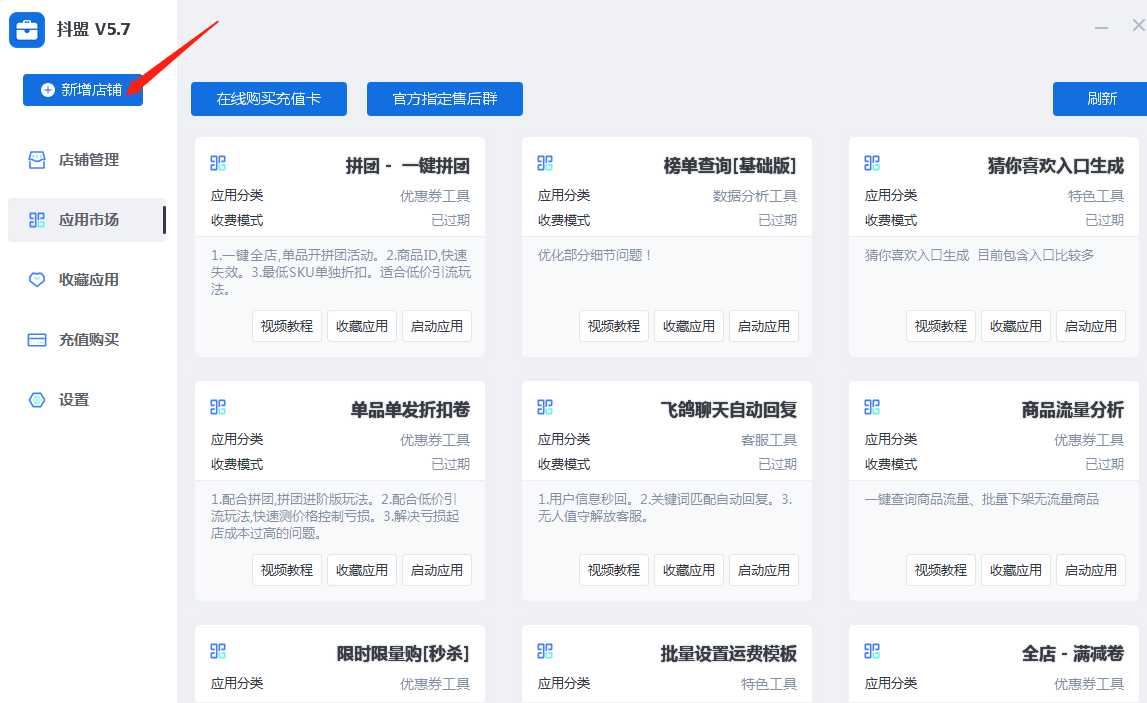Screen dimensions: 1147x703
Task: Watch 视频教程 for 单品单发折扣卷
Action: (287, 570)
